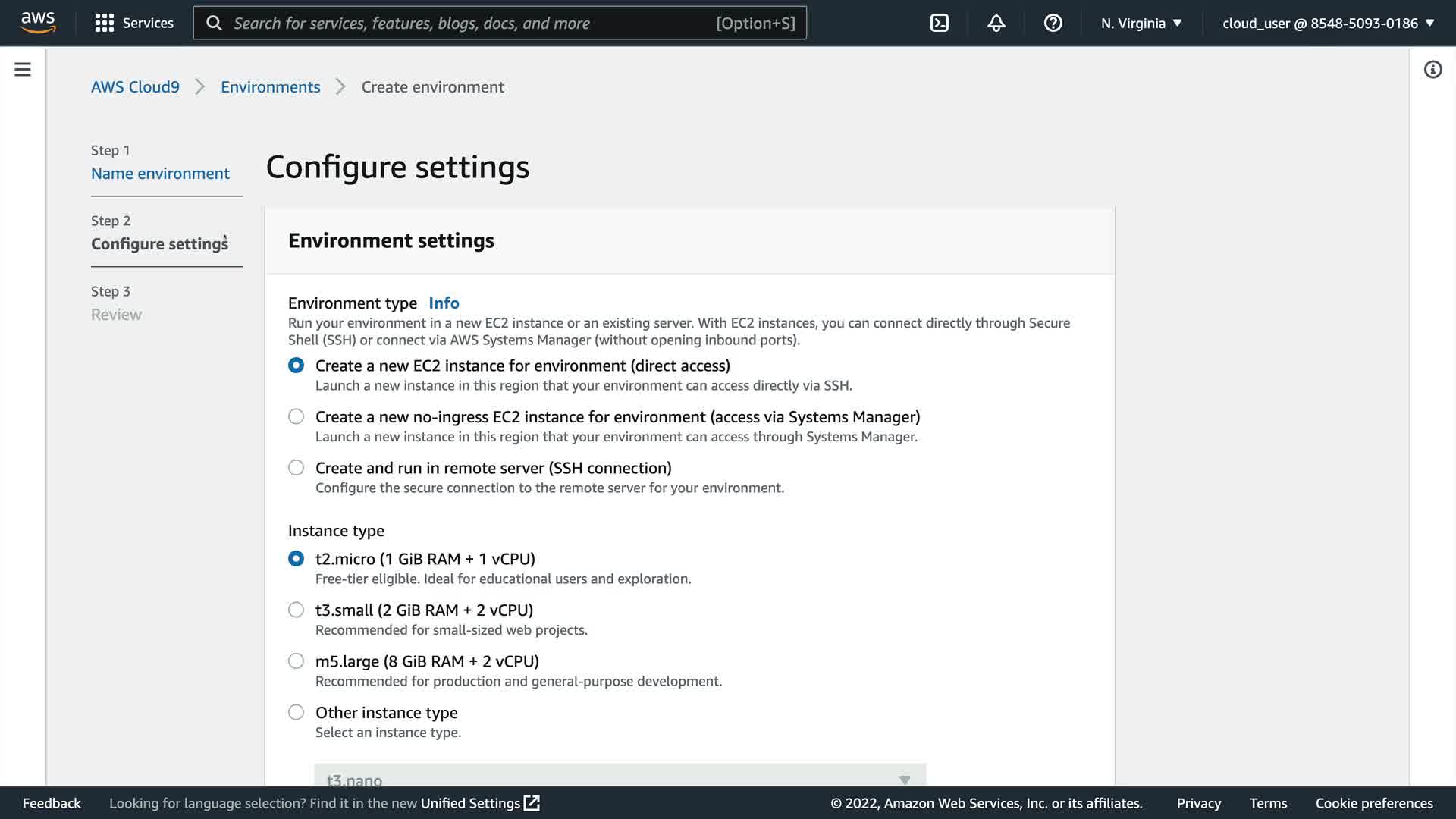The height and width of the screenshot is (819, 1456).
Task: Select no-ingress EC2 instance environment option
Action: click(296, 416)
